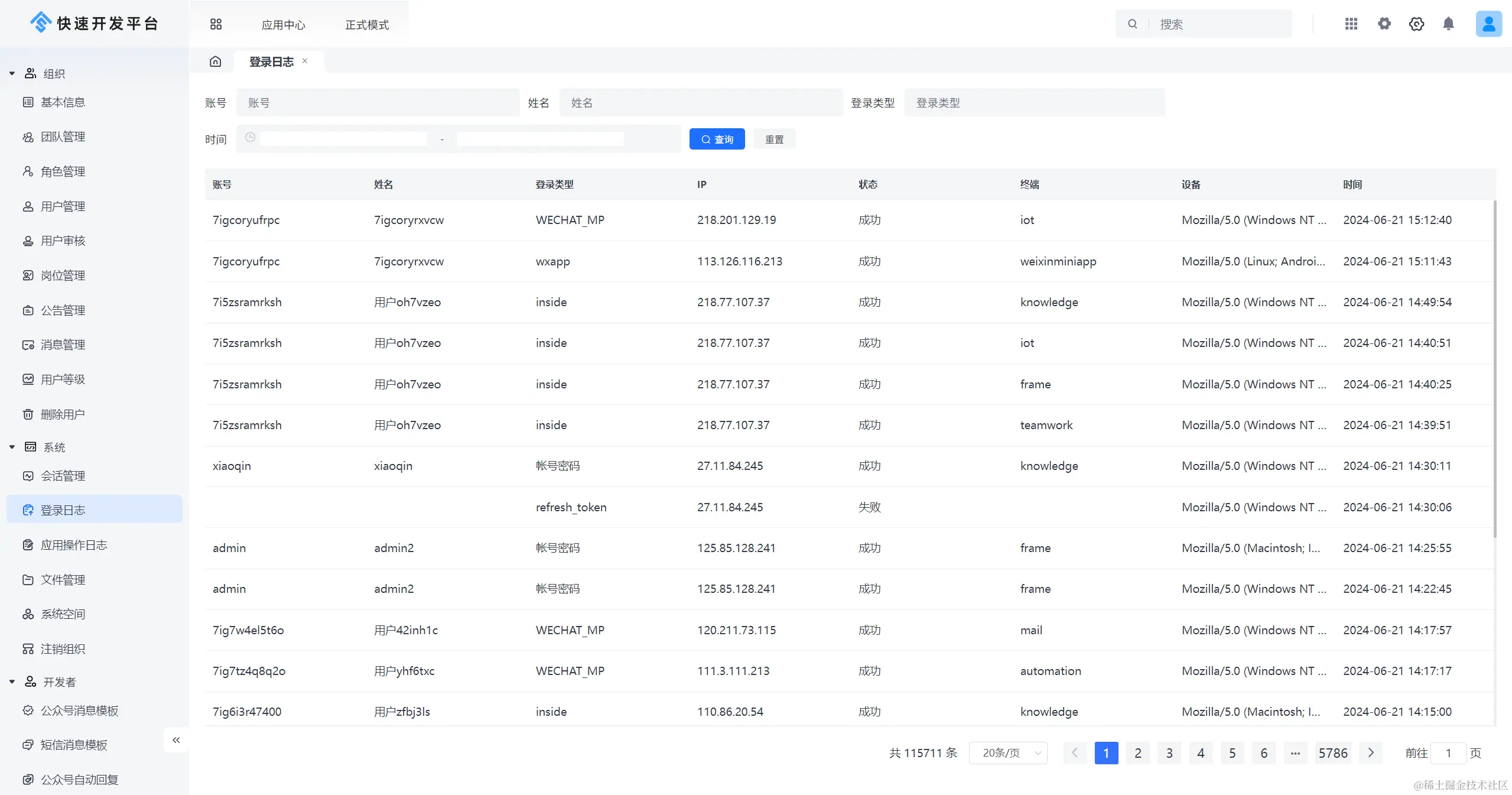Open the user avatar icon
The height and width of the screenshot is (795, 1512).
[1488, 24]
